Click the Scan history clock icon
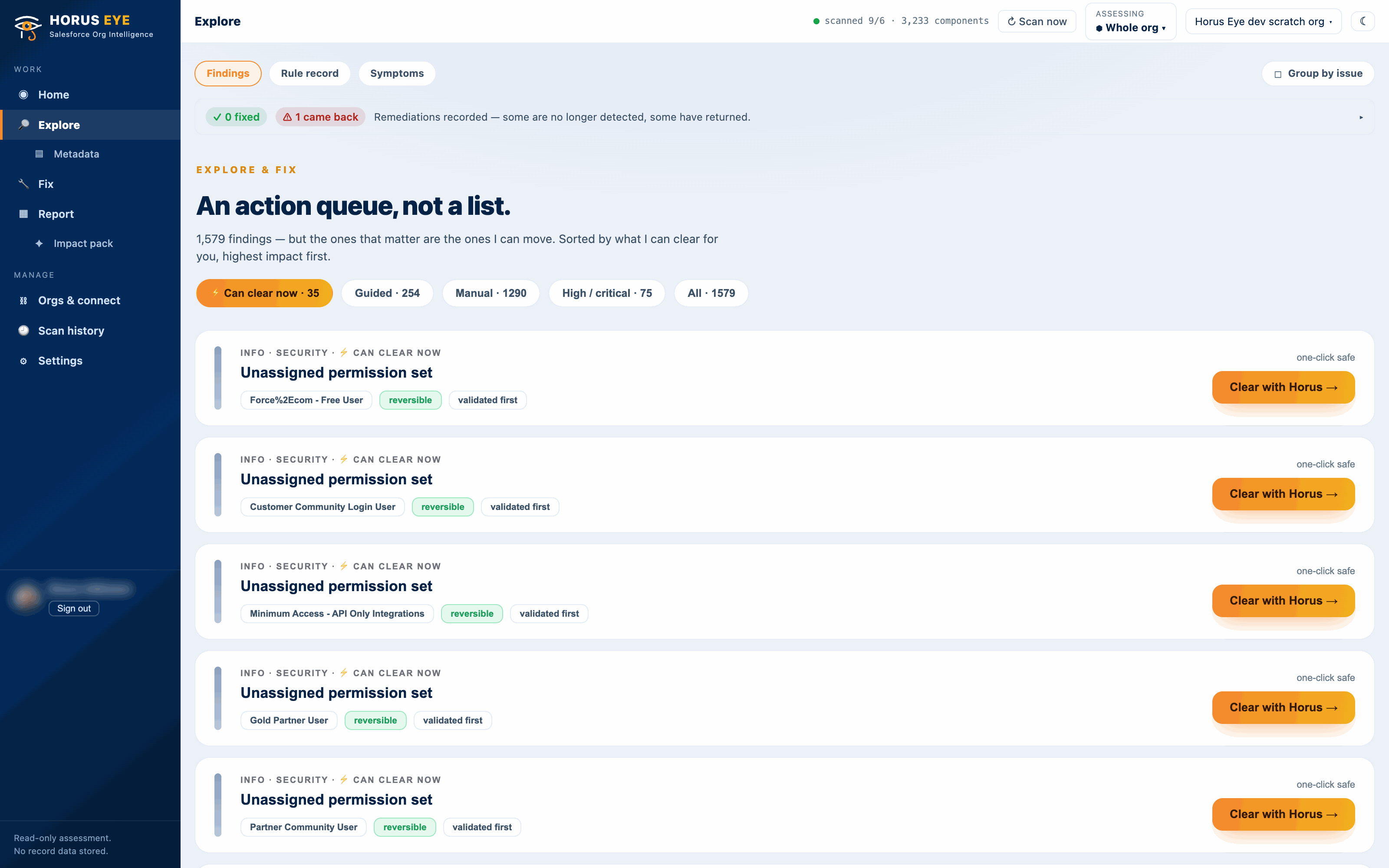Screen dimensions: 1389x868 tap(23, 330)
